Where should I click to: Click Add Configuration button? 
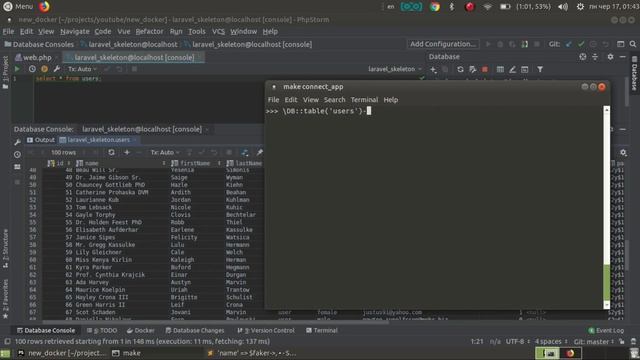pyautogui.click(x=443, y=44)
